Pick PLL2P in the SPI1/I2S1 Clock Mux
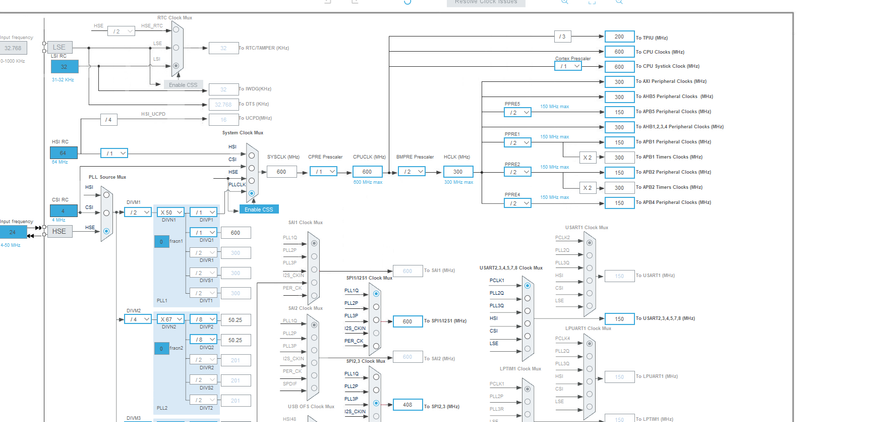Image resolution: width=875 pixels, height=422 pixels. point(376,306)
